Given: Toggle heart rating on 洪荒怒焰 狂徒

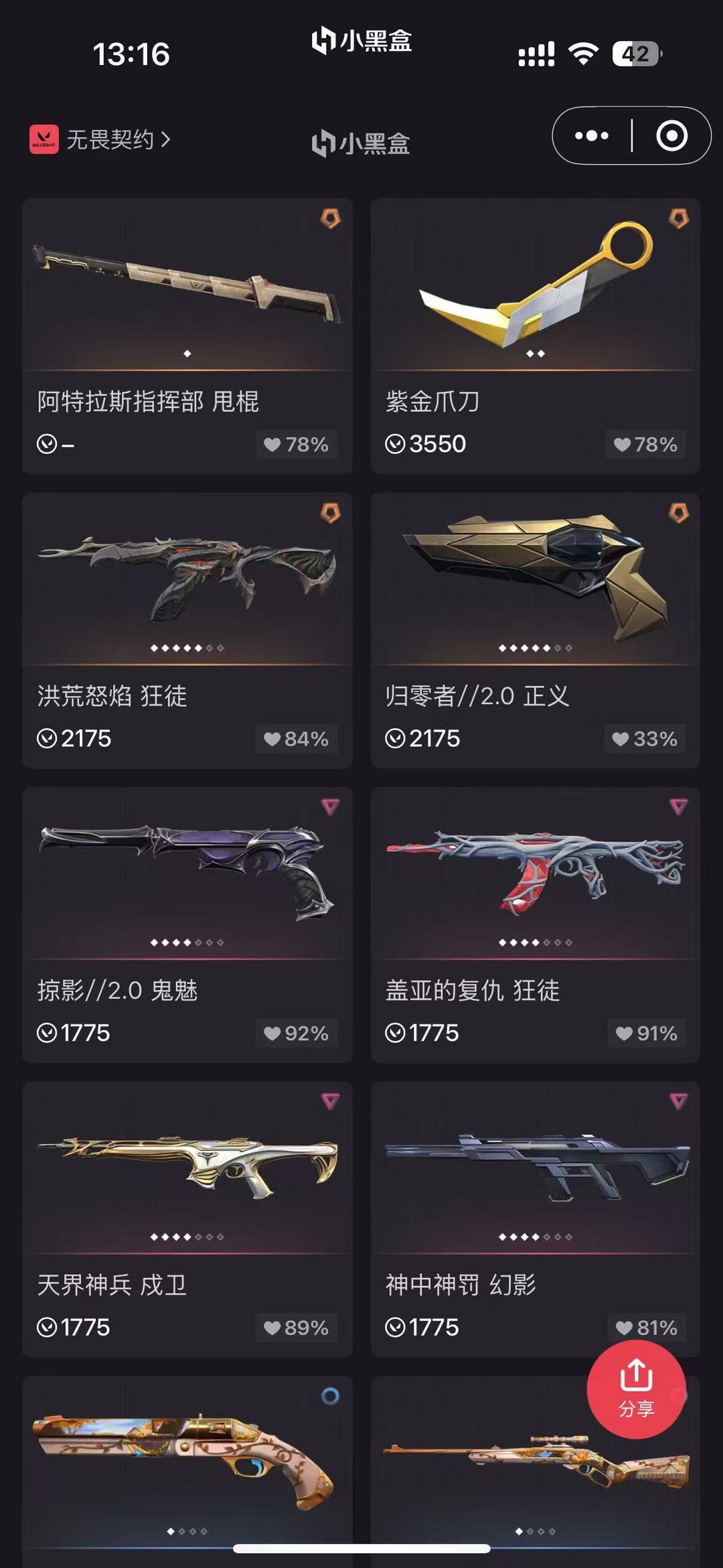Looking at the screenshot, I should tap(296, 739).
